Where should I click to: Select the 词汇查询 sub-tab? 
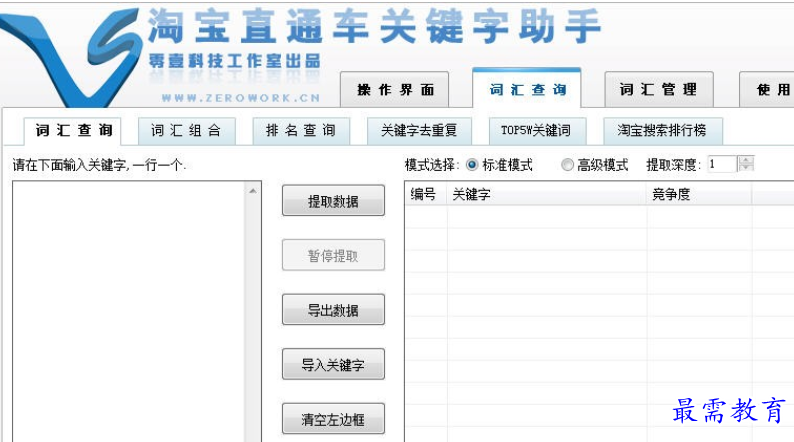(x=73, y=131)
